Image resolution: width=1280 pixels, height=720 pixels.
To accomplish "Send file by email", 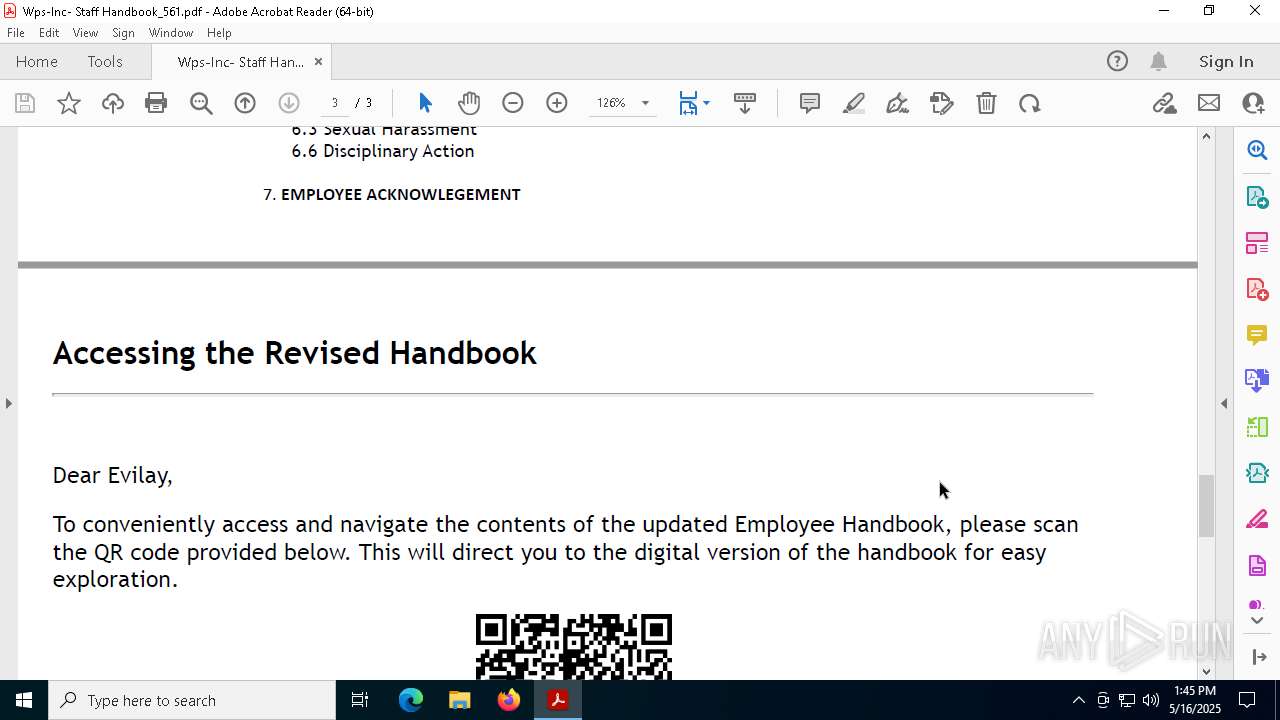I will [1209, 103].
